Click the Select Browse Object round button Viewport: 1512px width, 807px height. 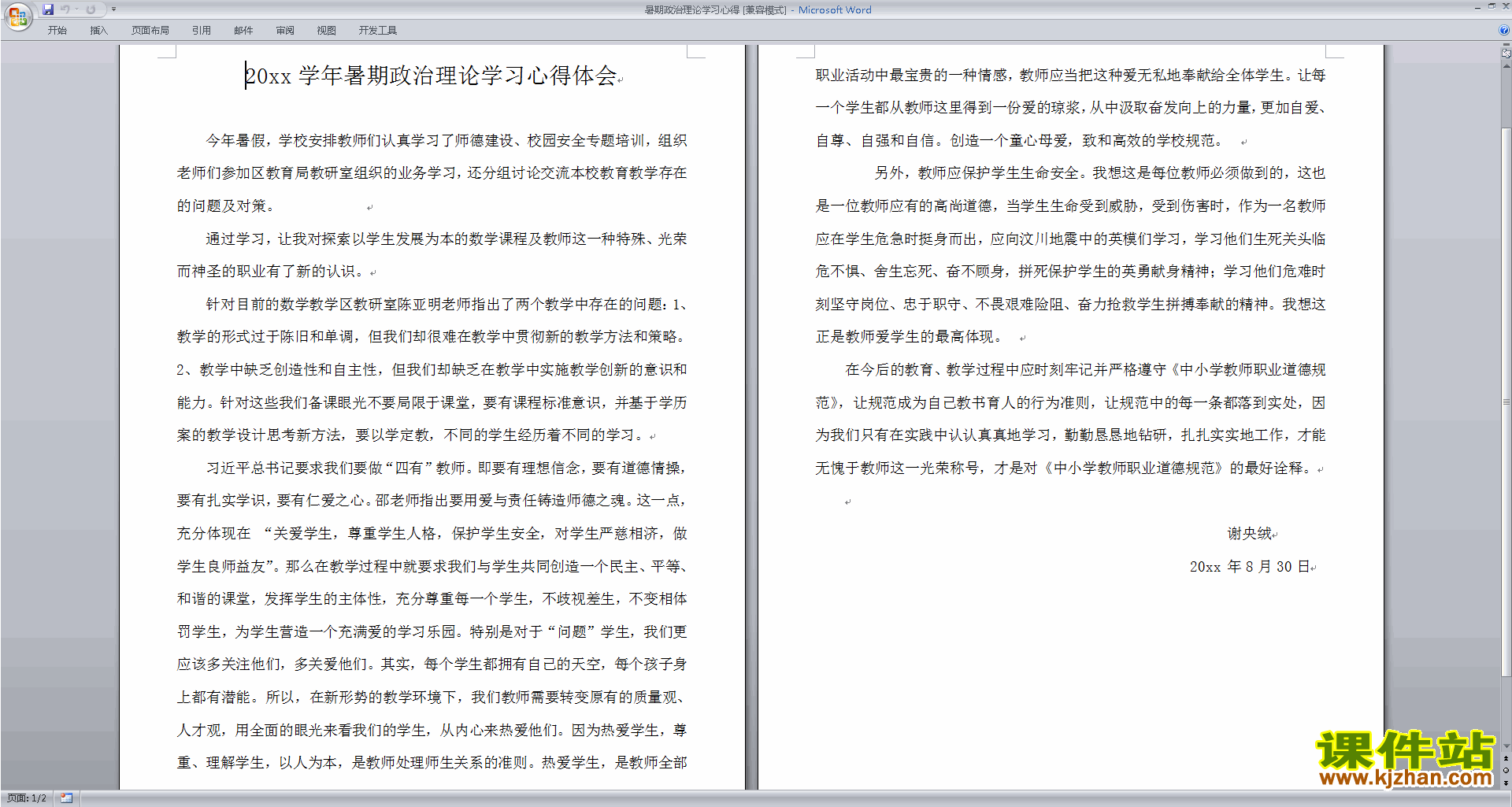click(x=1506, y=771)
